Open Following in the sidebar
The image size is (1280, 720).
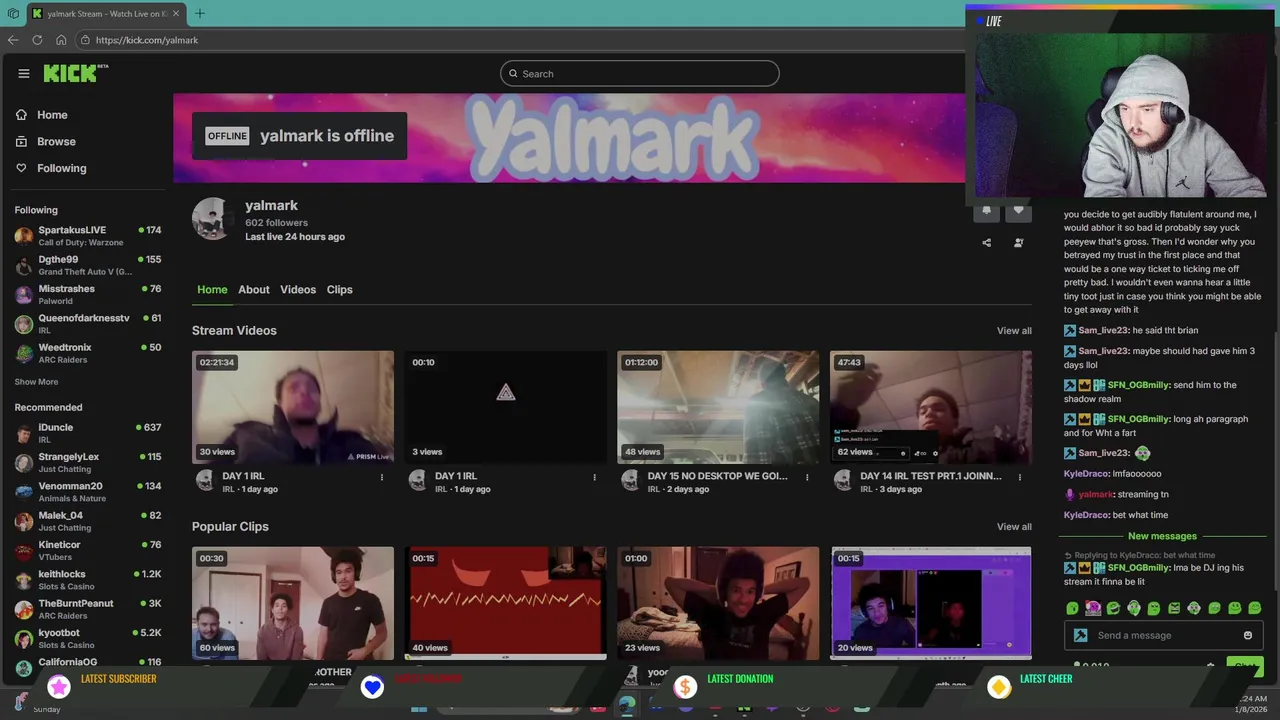coord(50,168)
